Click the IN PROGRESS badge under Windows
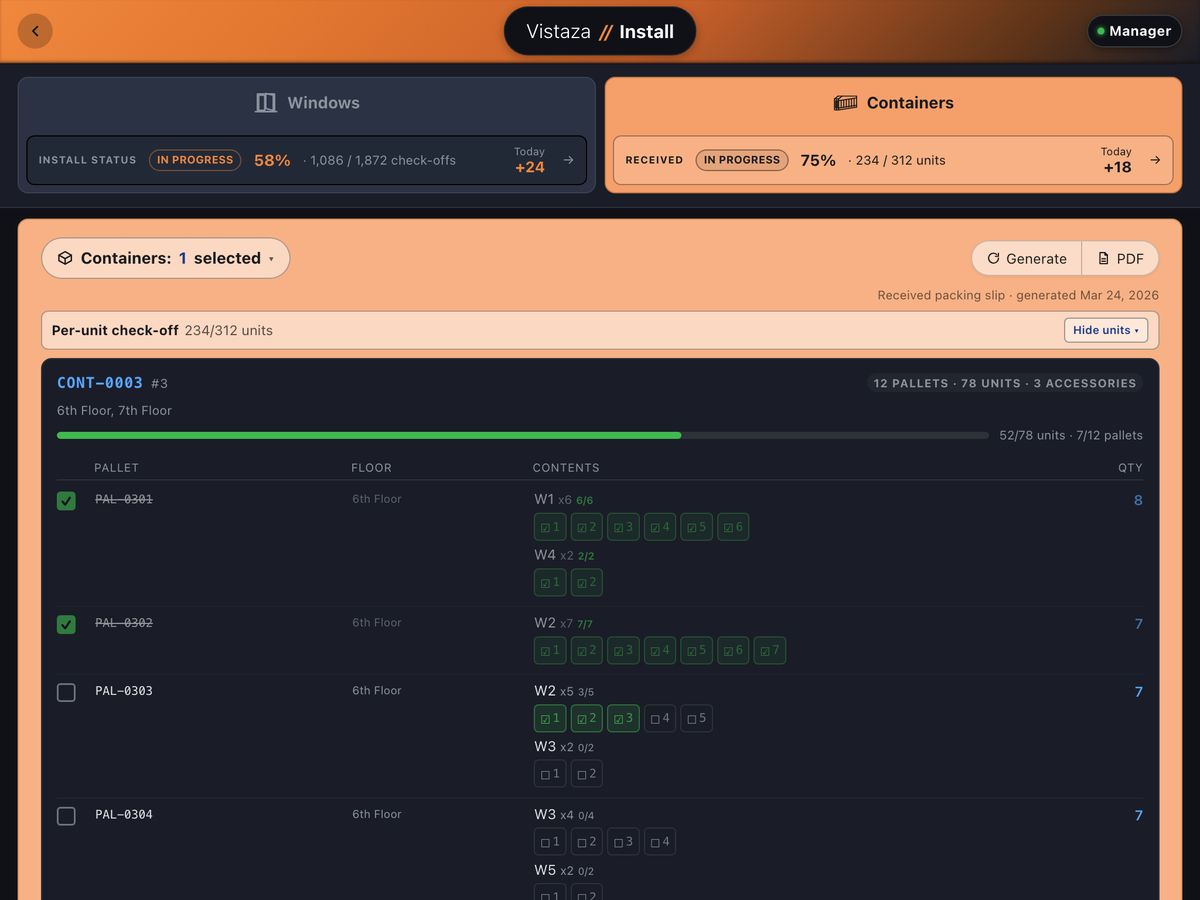Screen dimensions: 1200x900 pyautogui.click(x=195, y=160)
